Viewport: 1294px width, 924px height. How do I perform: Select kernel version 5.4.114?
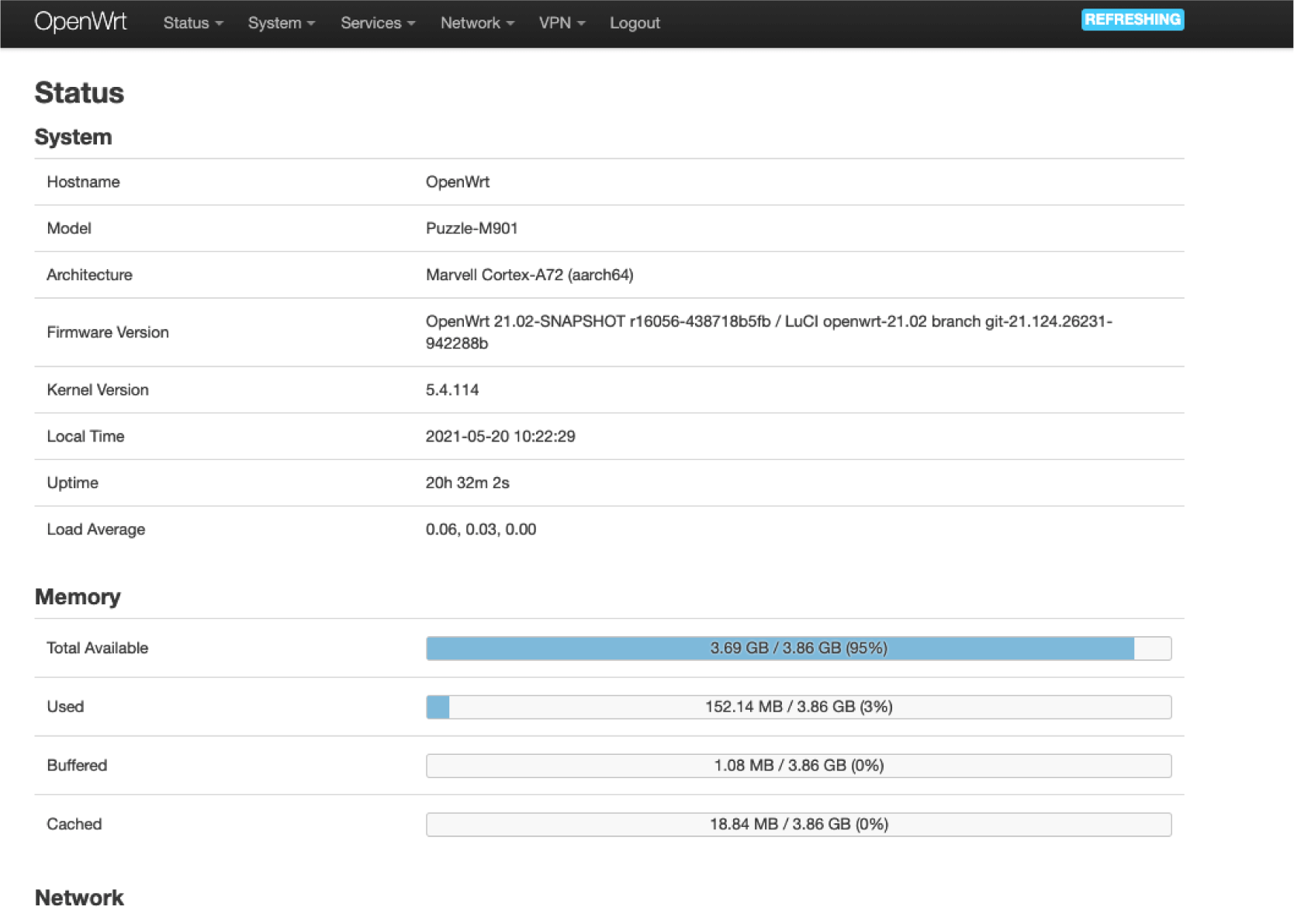click(452, 390)
